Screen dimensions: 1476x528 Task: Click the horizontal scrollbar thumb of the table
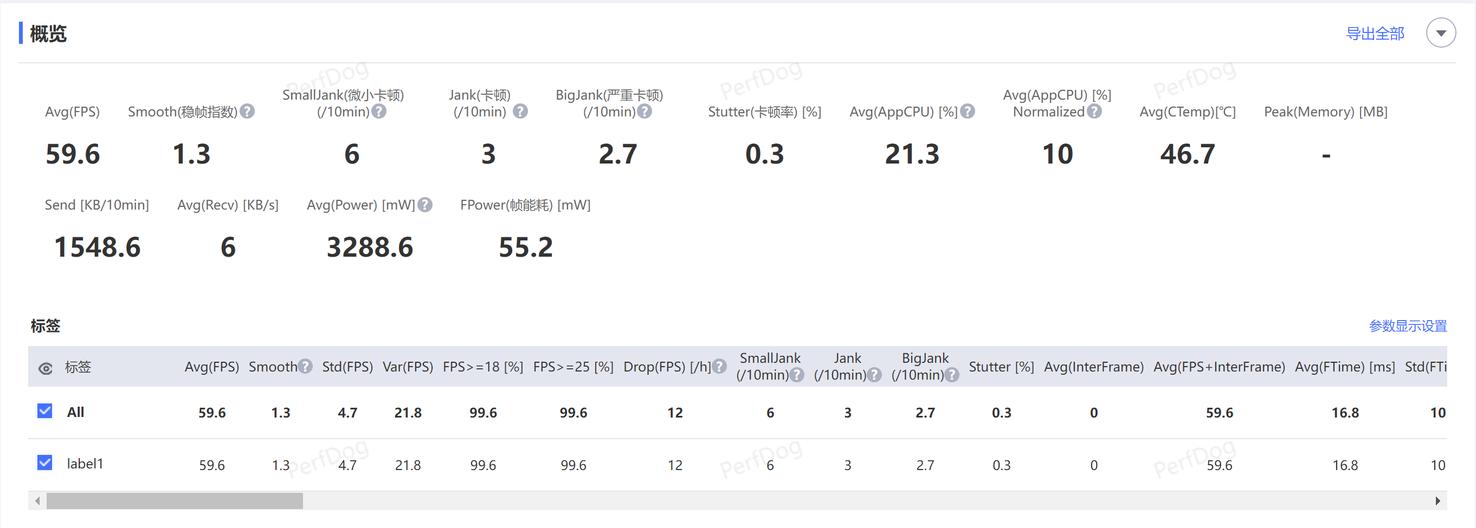(x=175, y=501)
